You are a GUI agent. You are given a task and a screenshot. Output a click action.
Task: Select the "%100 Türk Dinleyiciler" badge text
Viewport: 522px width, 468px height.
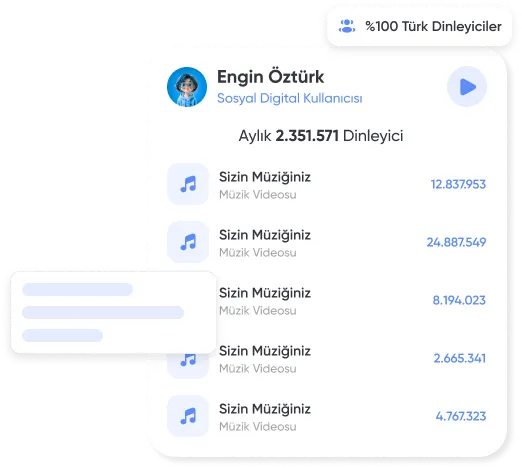433,26
